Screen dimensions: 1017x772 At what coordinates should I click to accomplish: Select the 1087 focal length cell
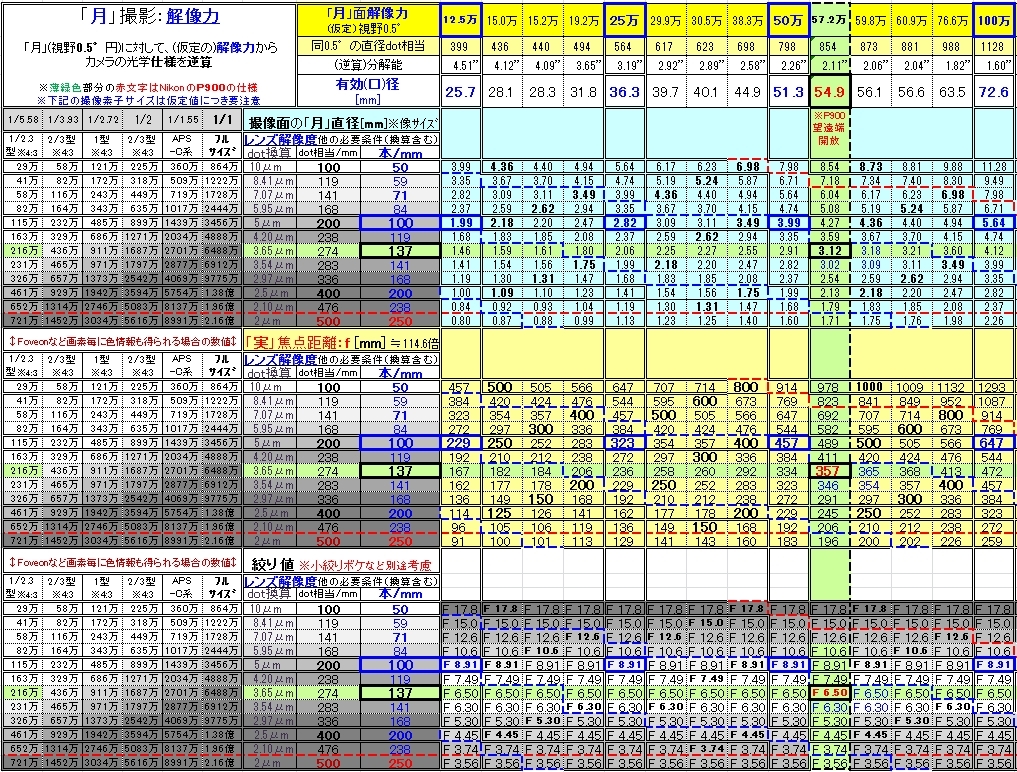point(994,401)
